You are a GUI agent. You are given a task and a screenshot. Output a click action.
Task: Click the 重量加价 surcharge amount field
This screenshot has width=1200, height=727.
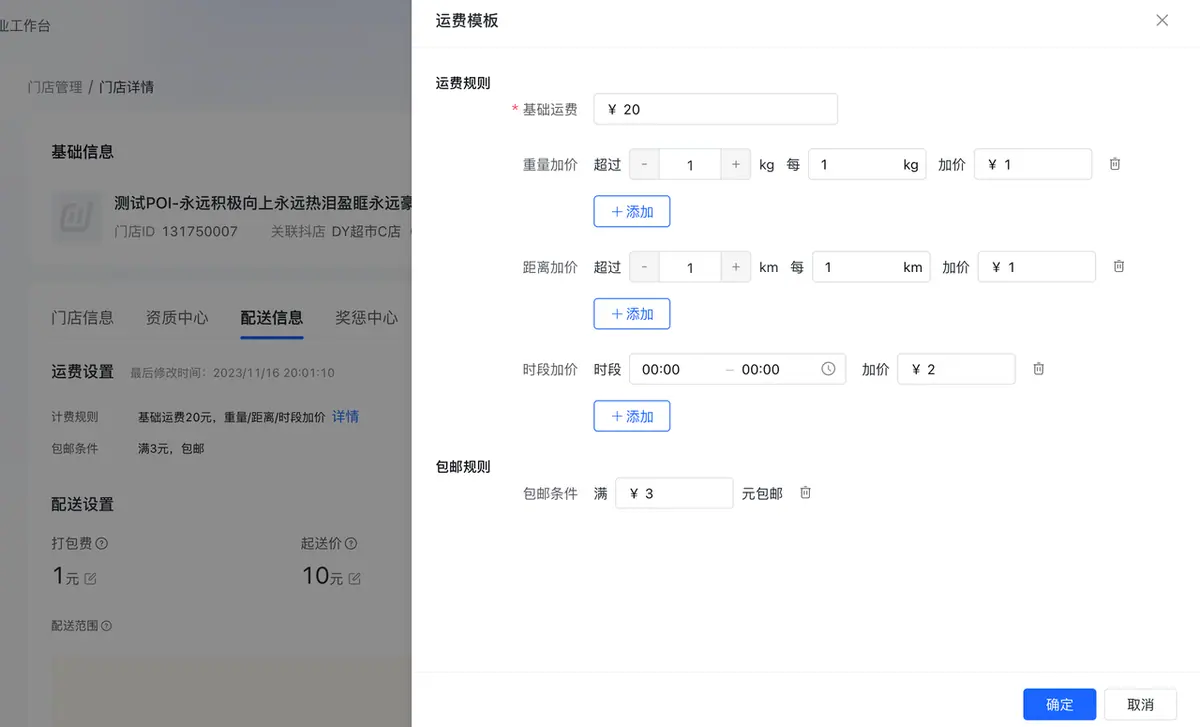tap(1033, 165)
